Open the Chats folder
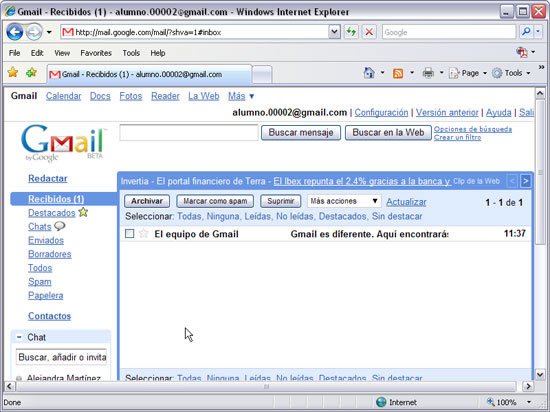 pos(40,227)
